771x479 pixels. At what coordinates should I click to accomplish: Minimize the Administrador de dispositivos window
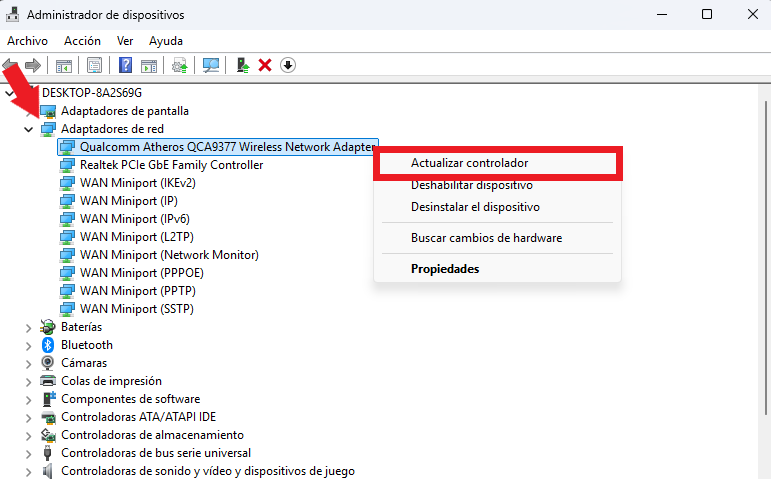(662, 14)
